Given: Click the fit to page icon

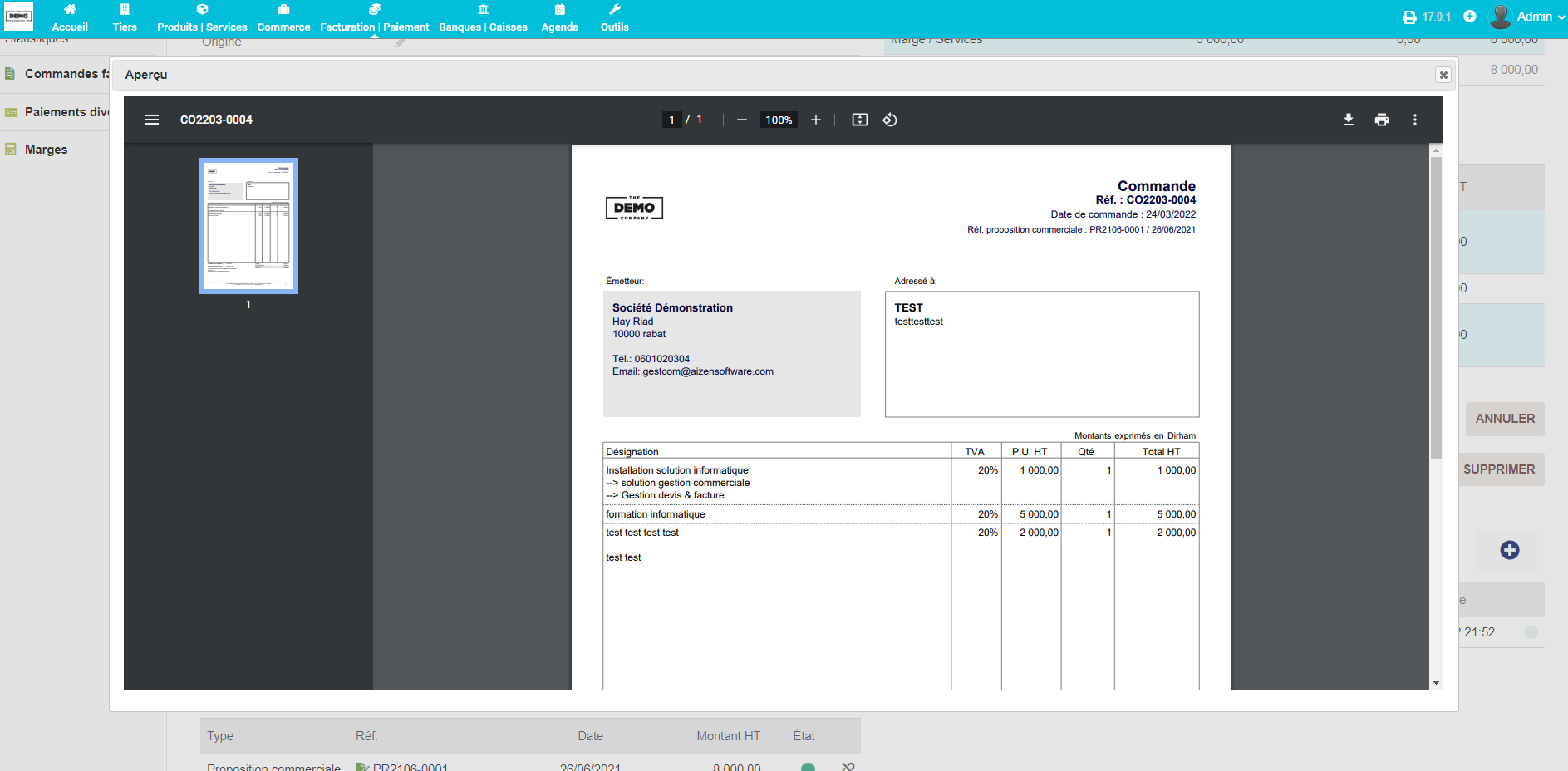Looking at the screenshot, I should 860,120.
